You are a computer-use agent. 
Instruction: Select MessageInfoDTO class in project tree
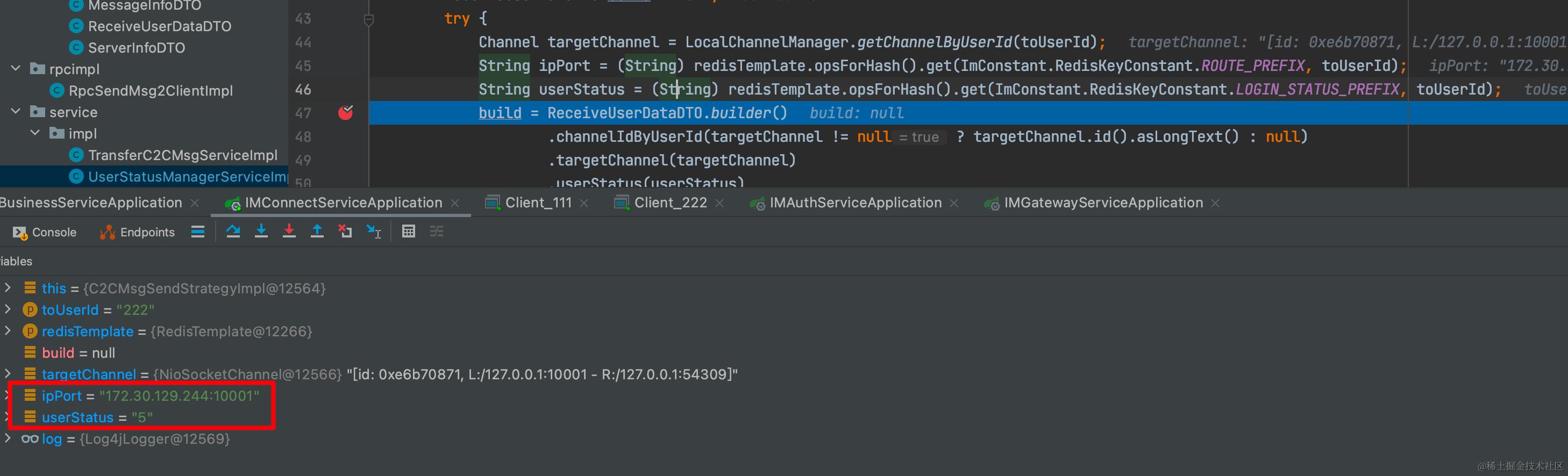point(145,6)
